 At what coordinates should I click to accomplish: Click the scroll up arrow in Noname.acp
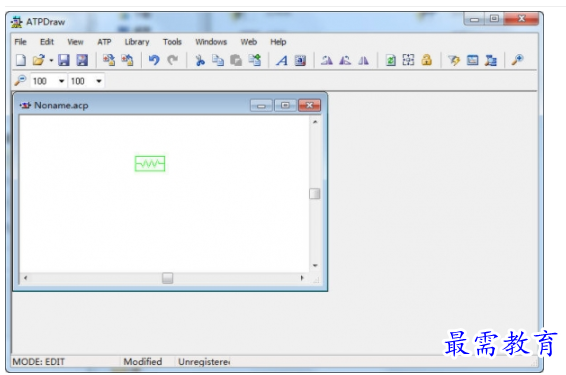315,122
